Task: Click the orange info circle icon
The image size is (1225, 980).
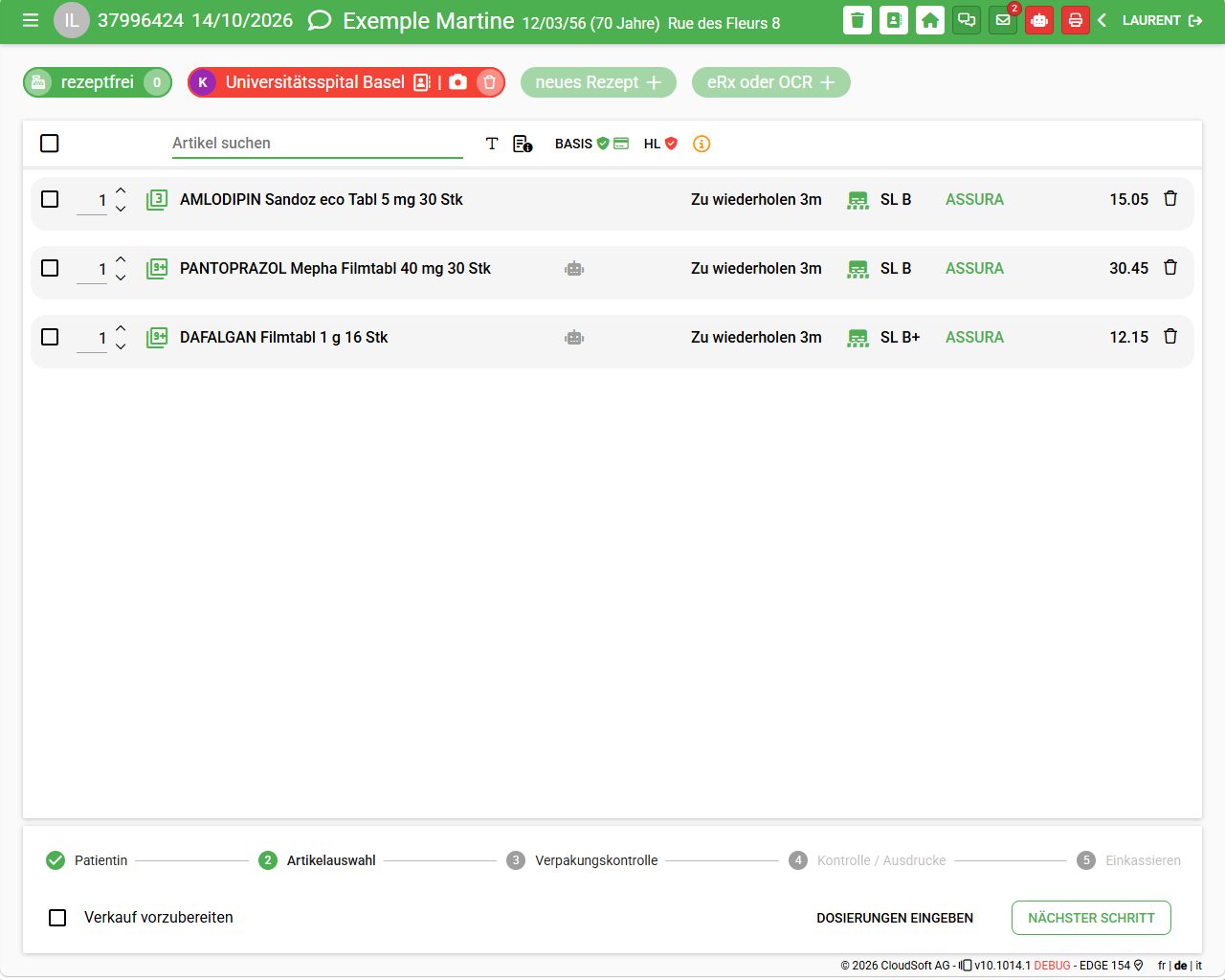Action: tap(702, 144)
